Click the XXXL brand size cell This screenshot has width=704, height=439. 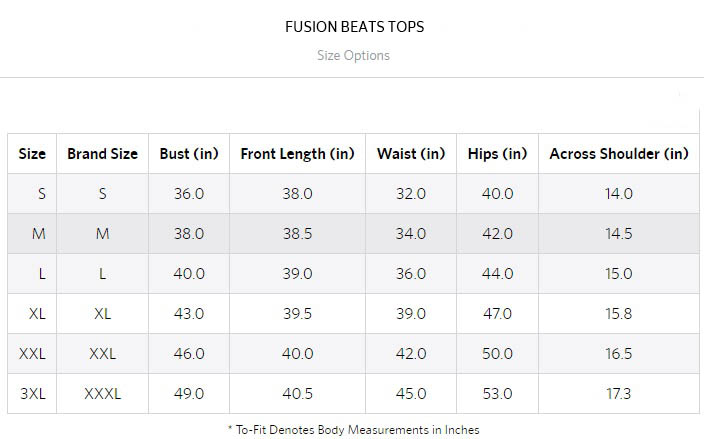coord(102,394)
